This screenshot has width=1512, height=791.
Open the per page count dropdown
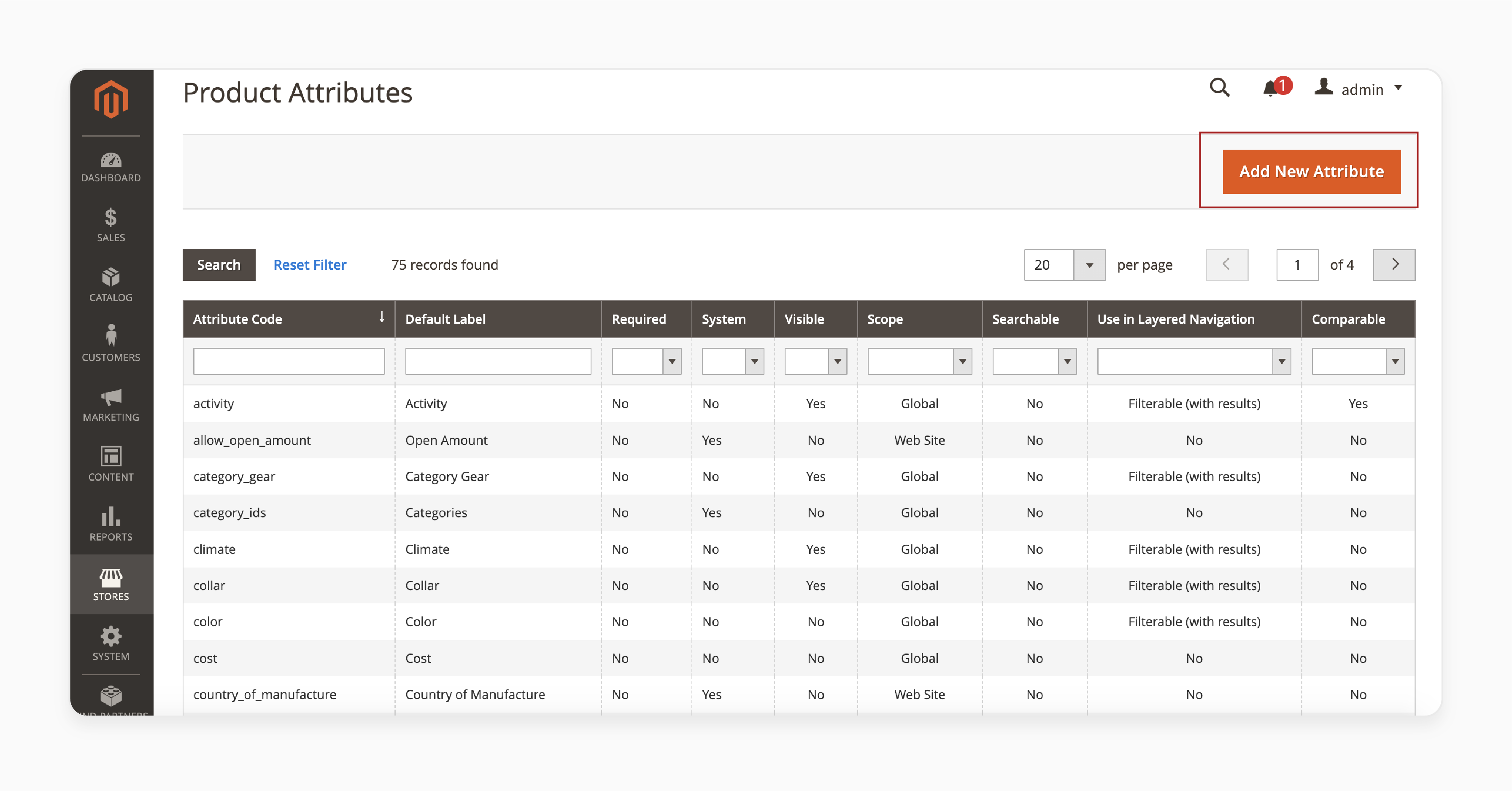pos(1065,265)
